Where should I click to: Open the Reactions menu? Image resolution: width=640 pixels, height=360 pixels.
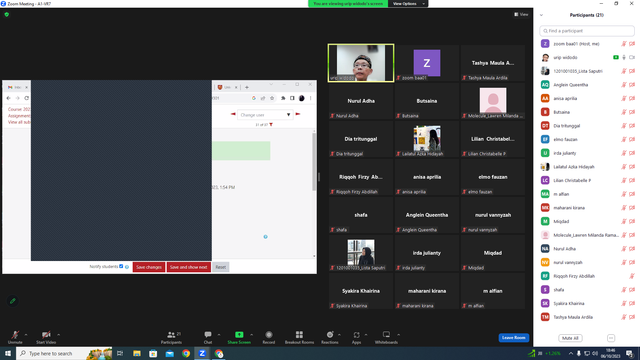coord(330,337)
